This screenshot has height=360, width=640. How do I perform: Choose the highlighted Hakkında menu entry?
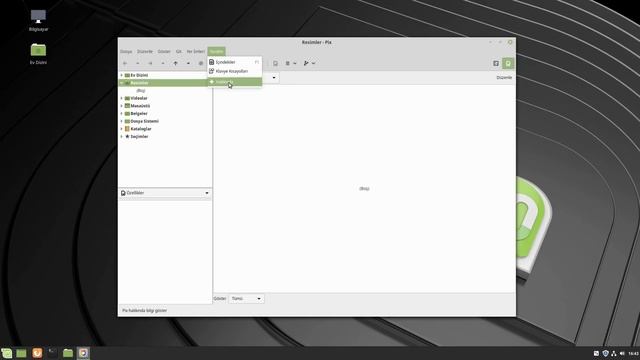click(x=235, y=82)
